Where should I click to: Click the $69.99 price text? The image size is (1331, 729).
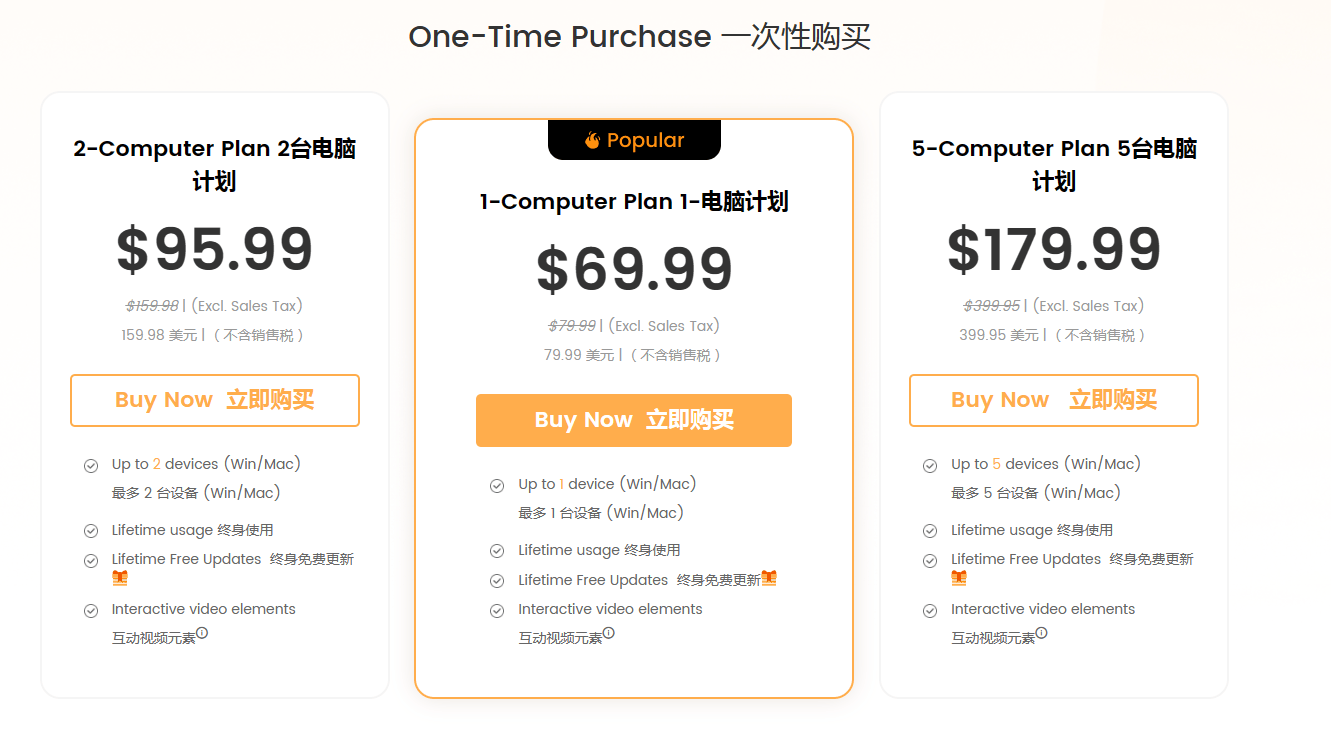coord(634,269)
